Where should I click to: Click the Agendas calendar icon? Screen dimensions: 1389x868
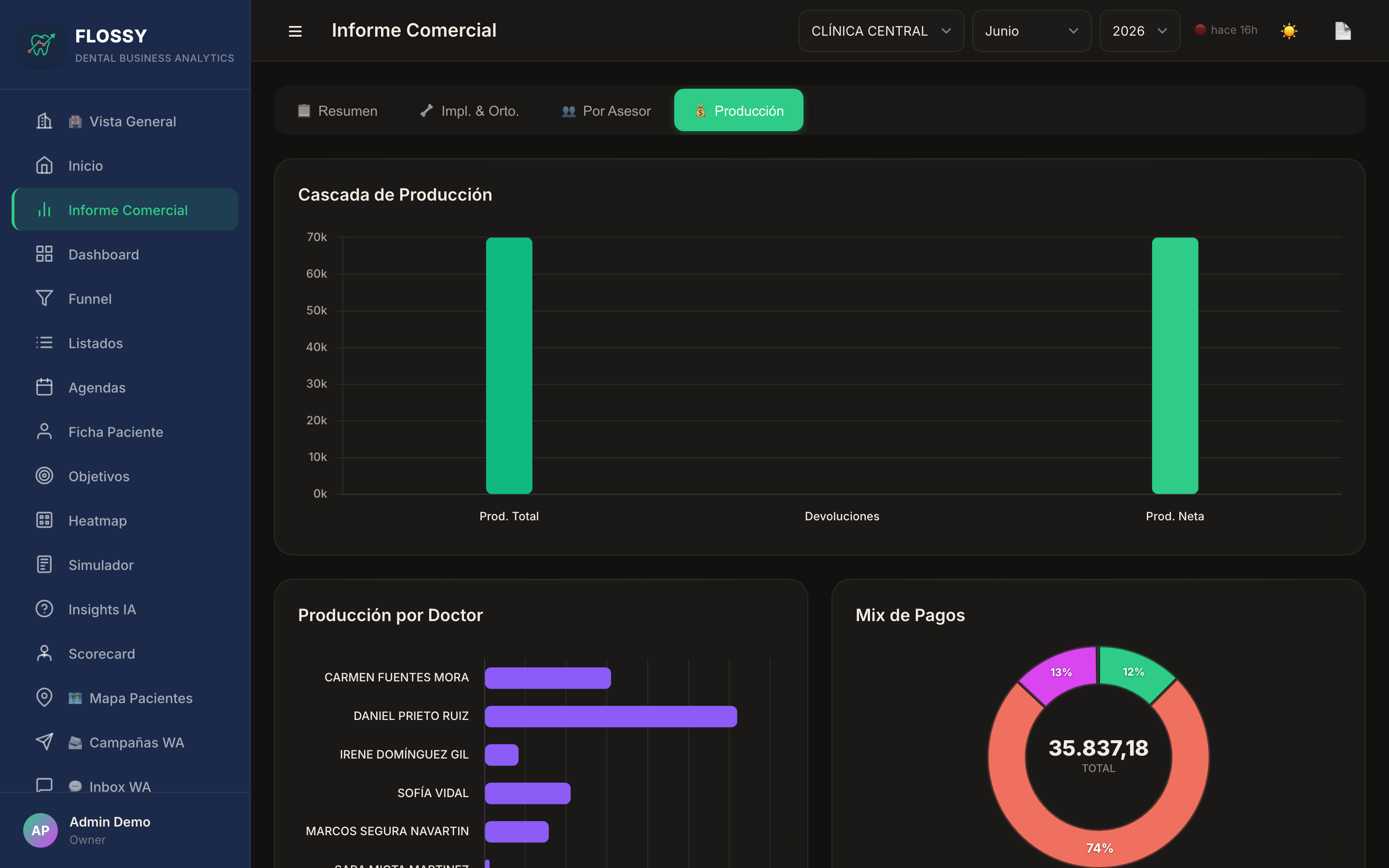tap(44, 388)
